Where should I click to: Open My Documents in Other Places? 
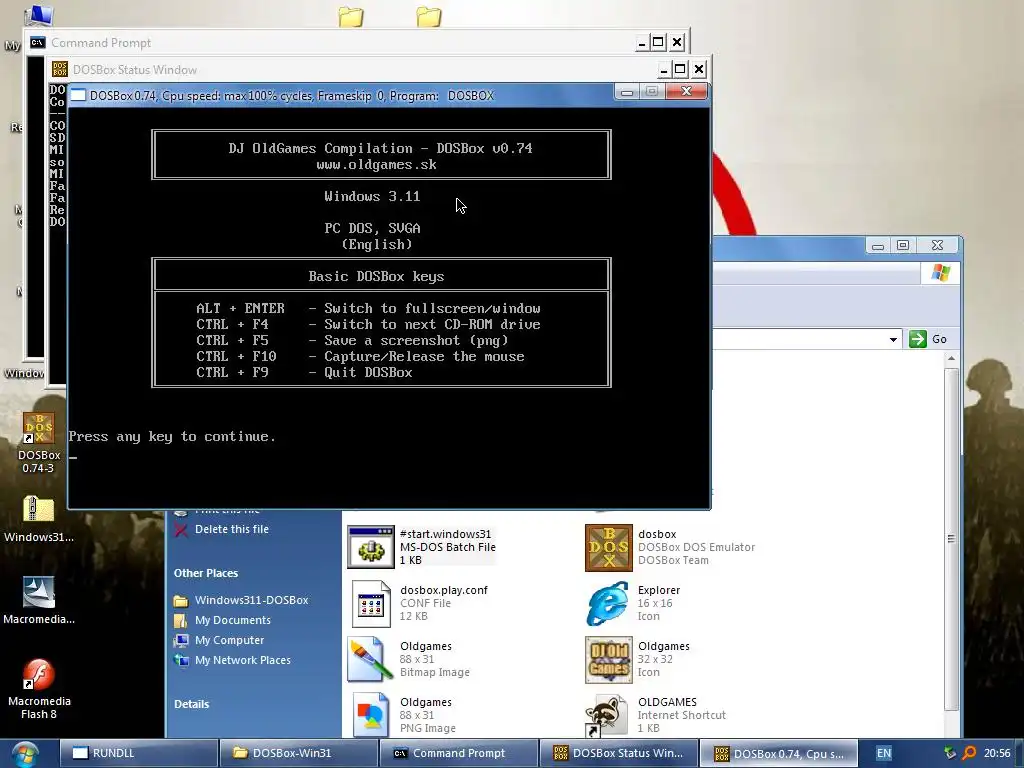pyautogui.click(x=232, y=620)
